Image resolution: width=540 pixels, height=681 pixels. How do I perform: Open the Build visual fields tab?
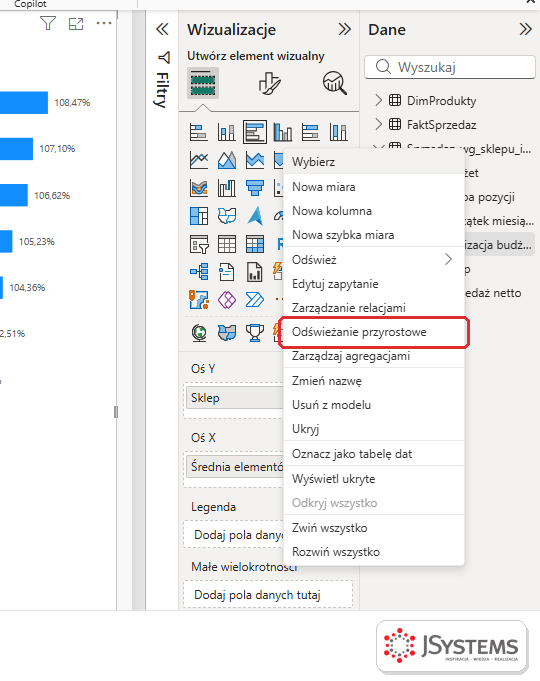click(x=203, y=83)
